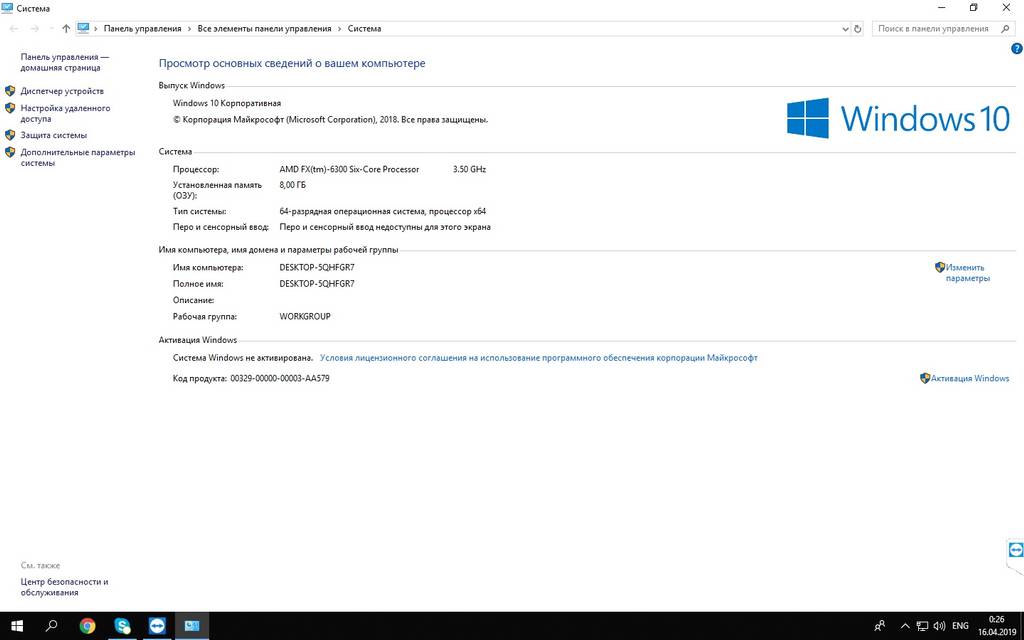1024x640 pixels.
Task: Open the network icon in the tray
Action: [922, 626]
